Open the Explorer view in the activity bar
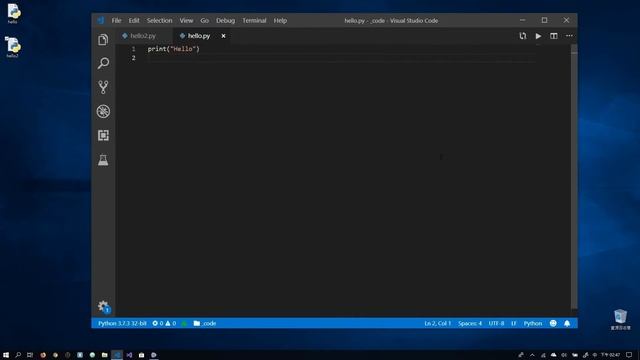The width and height of the screenshot is (640, 360). pos(103,40)
